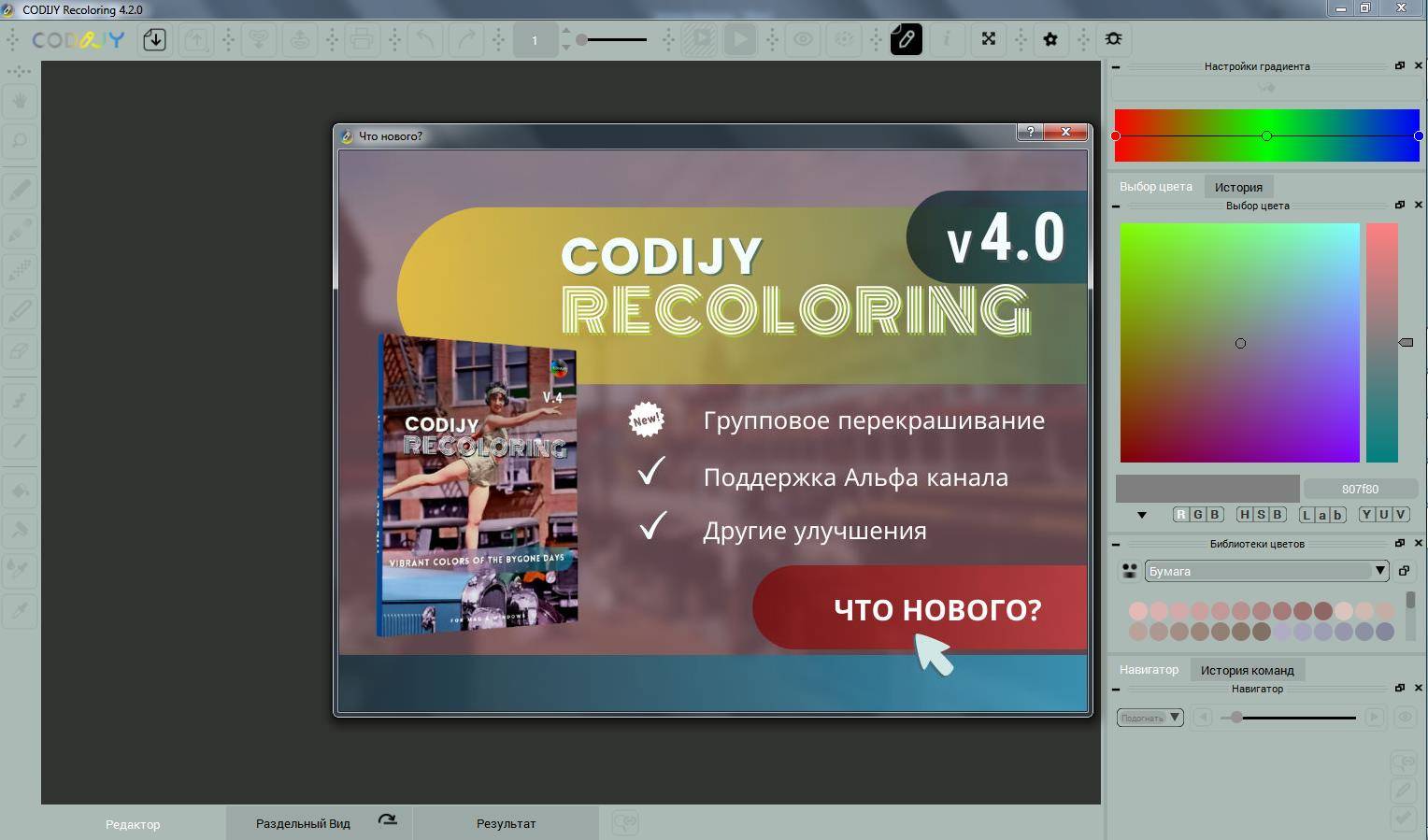Collapse the Настройки градиента panel
Image resolution: width=1428 pixels, height=840 pixels.
tap(1116, 66)
